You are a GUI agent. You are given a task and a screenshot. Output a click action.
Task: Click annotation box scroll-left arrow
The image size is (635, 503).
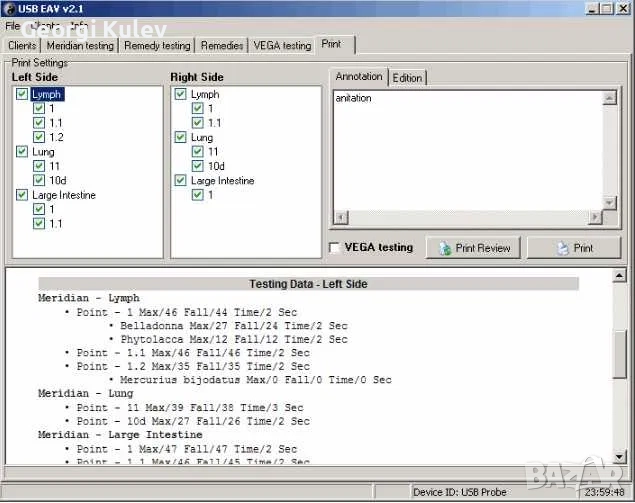340,217
